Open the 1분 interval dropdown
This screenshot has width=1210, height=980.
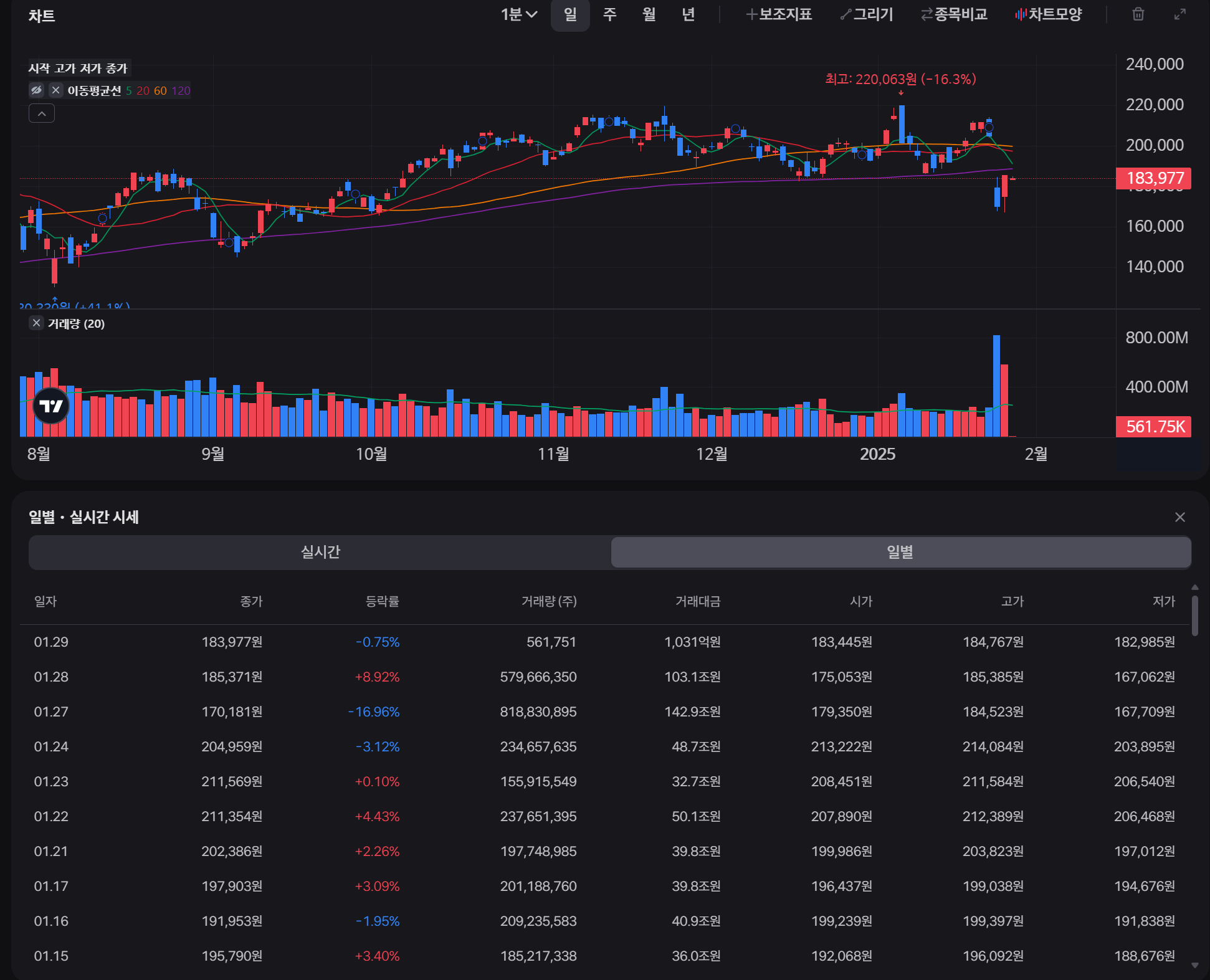518,14
